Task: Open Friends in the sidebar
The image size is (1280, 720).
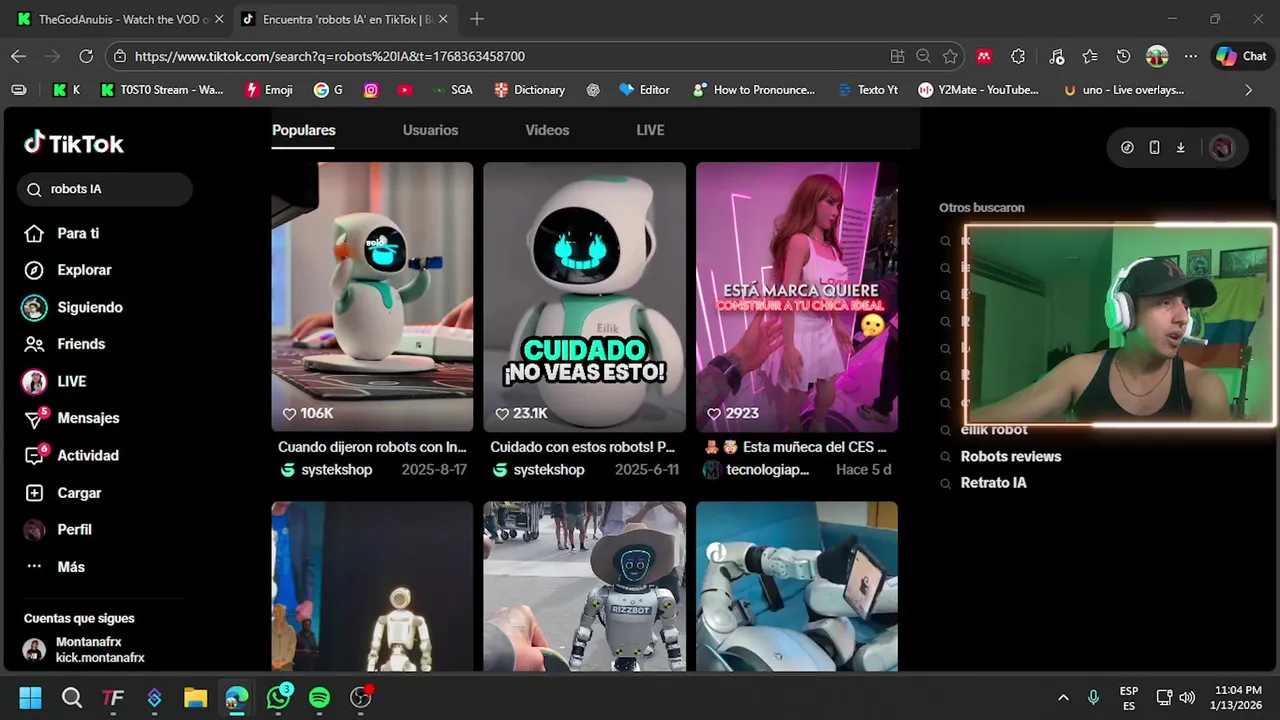Action: click(x=80, y=344)
